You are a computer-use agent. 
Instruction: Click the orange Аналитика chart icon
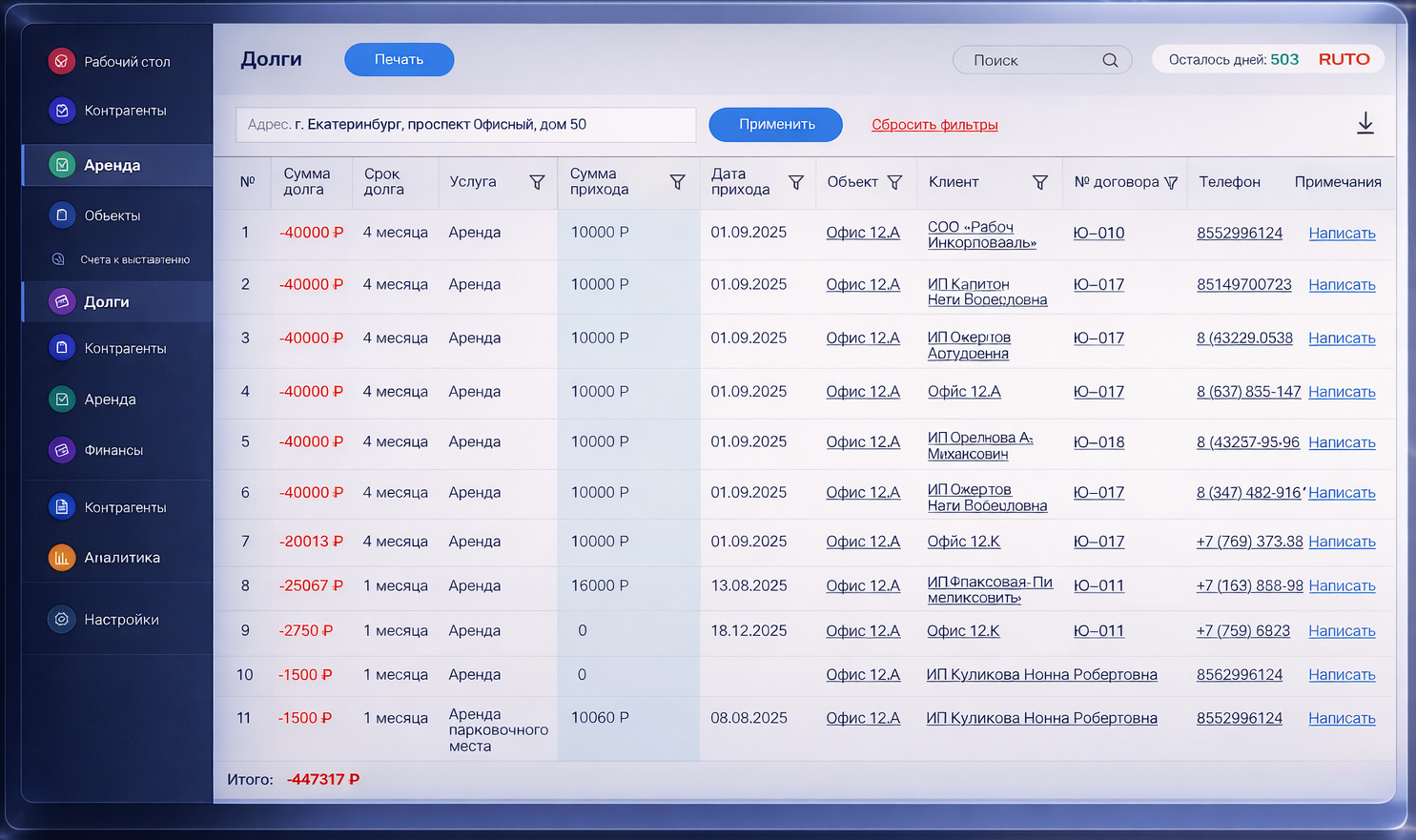click(x=61, y=558)
